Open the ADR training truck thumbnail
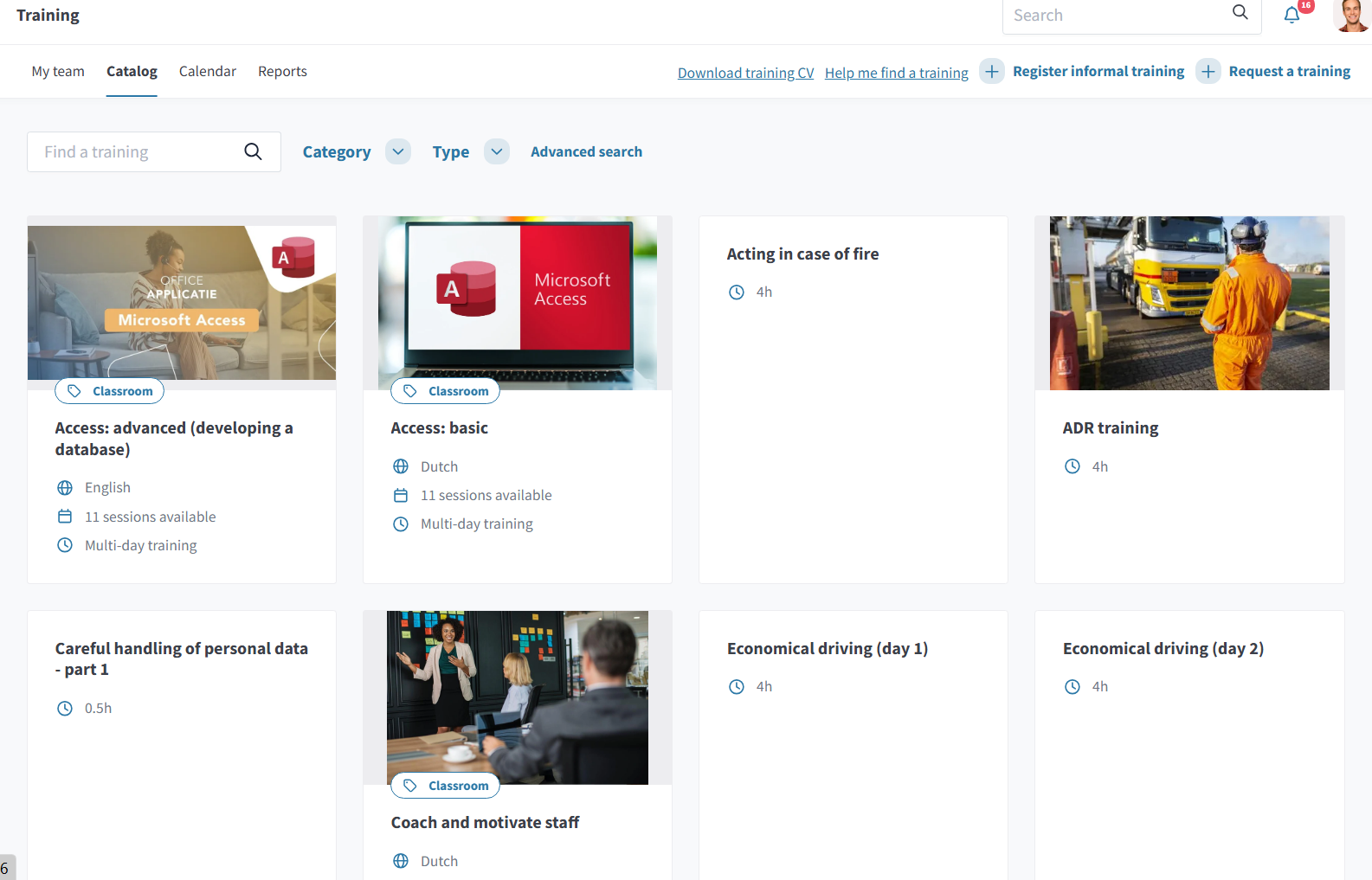1372x880 pixels. click(1189, 303)
